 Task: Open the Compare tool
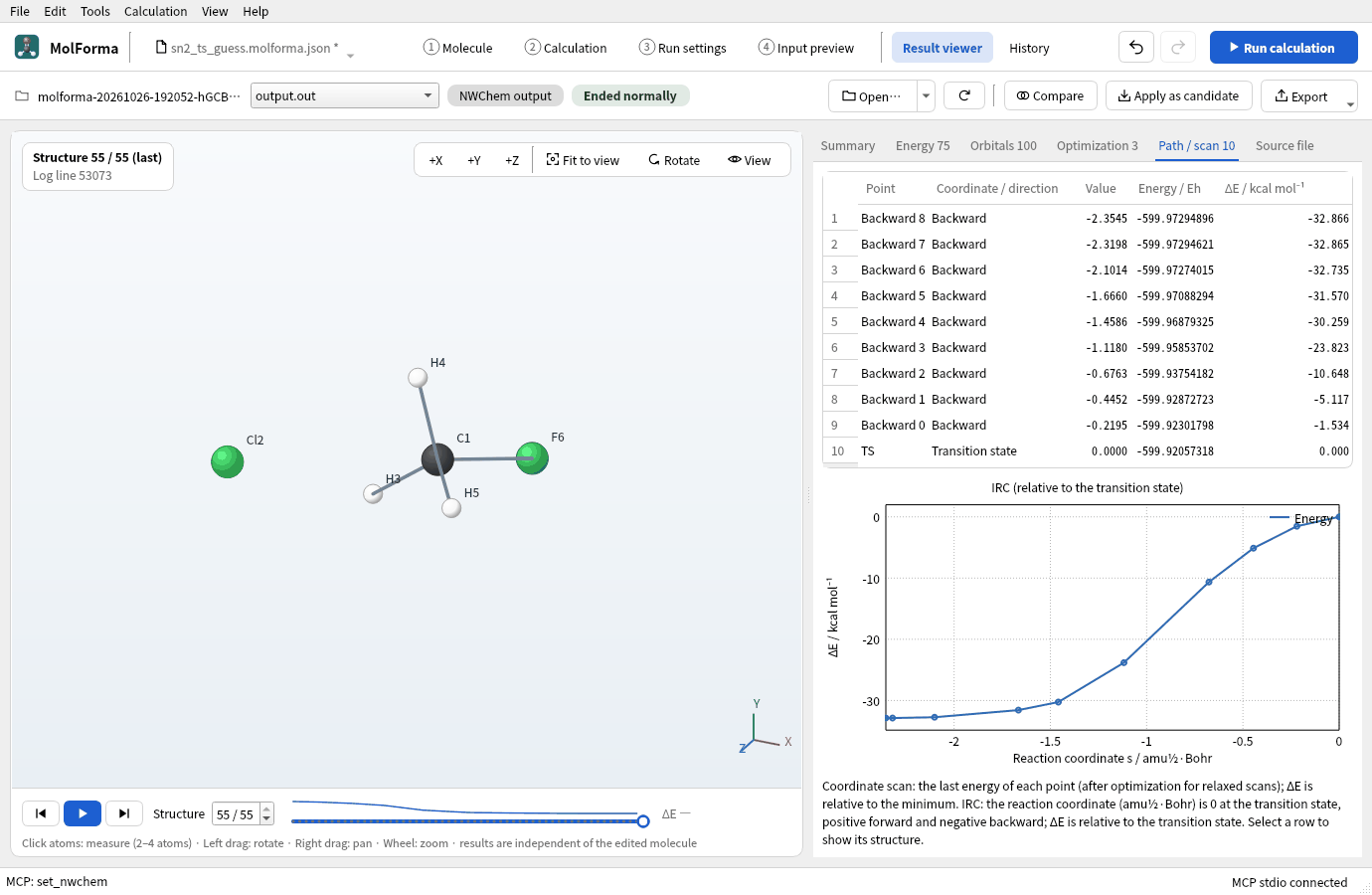1051,95
